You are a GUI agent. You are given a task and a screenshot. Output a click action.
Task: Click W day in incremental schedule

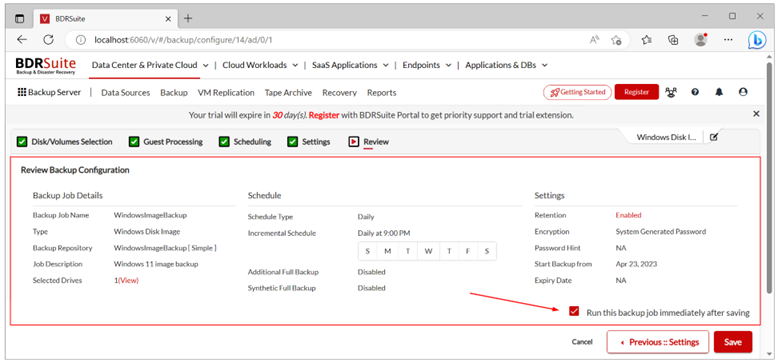click(428, 251)
